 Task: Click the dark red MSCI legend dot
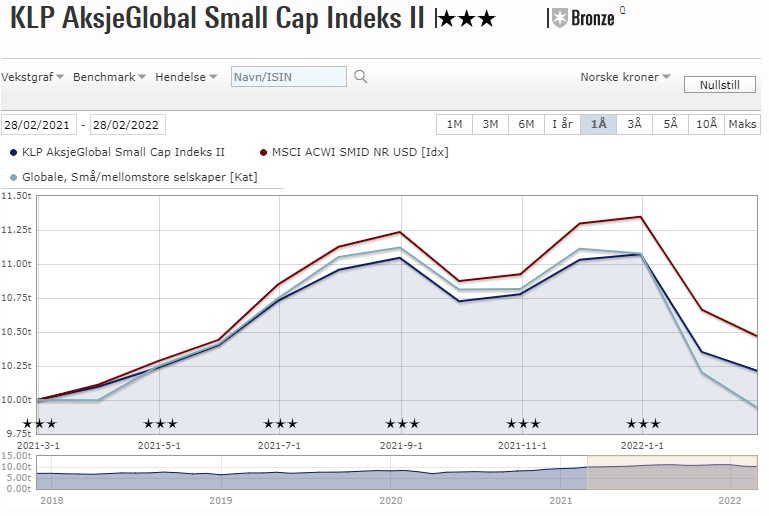pyautogui.click(x=263, y=153)
